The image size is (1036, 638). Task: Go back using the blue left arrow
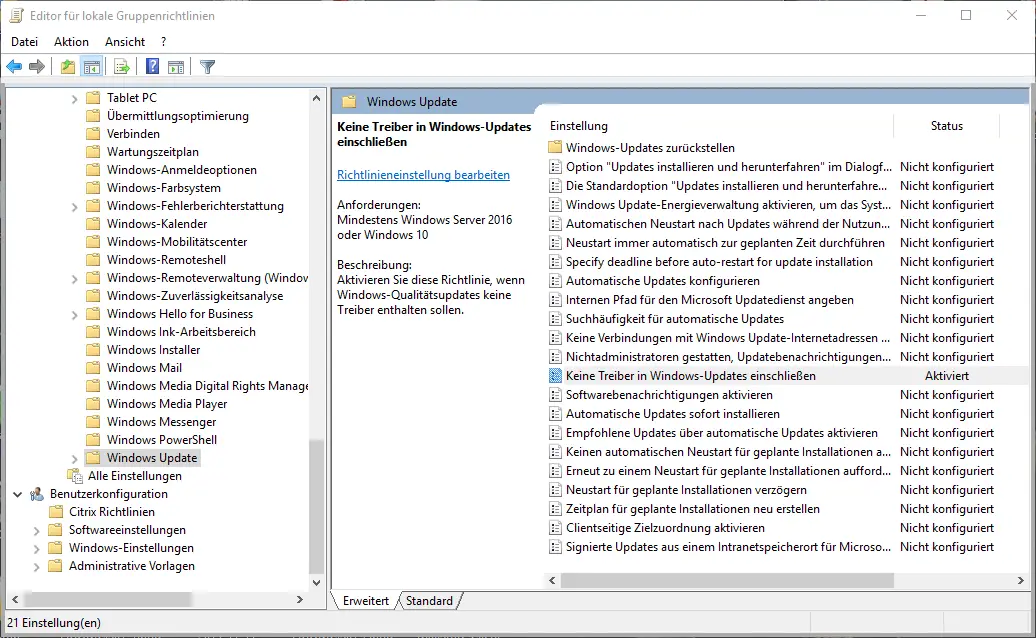click(14, 66)
